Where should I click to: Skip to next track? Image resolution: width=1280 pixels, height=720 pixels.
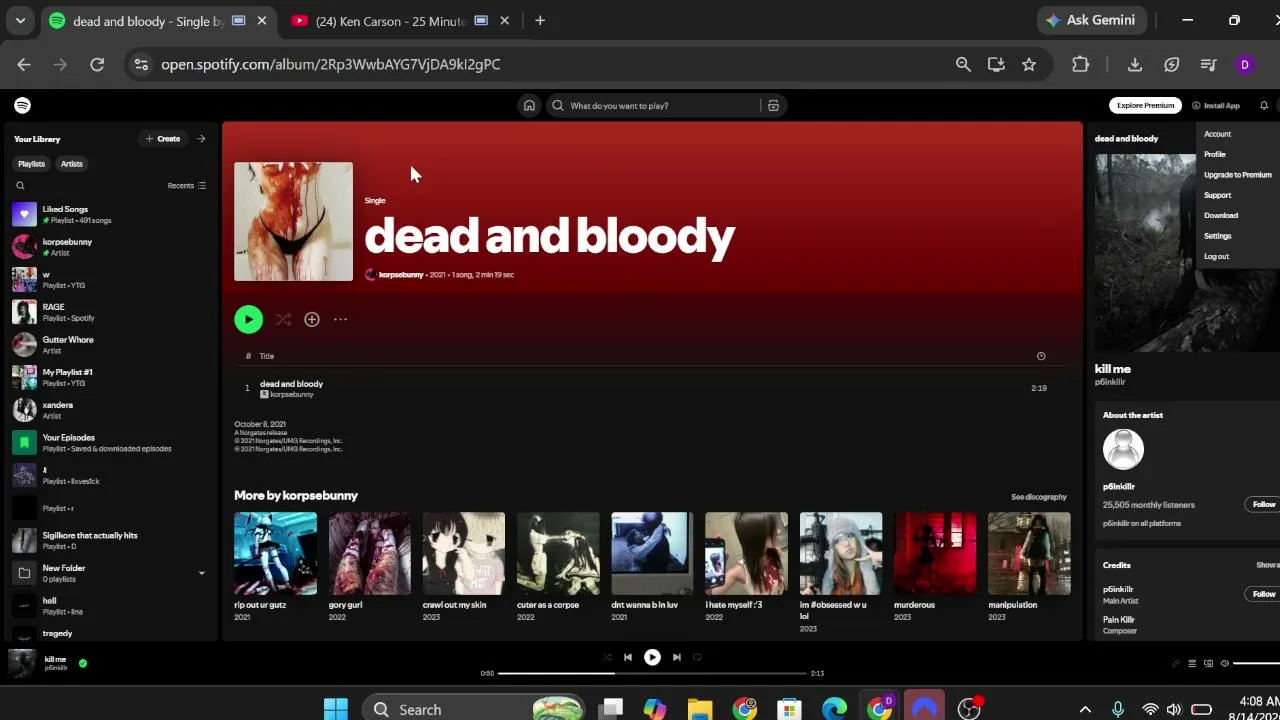click(x=677, y=657)
